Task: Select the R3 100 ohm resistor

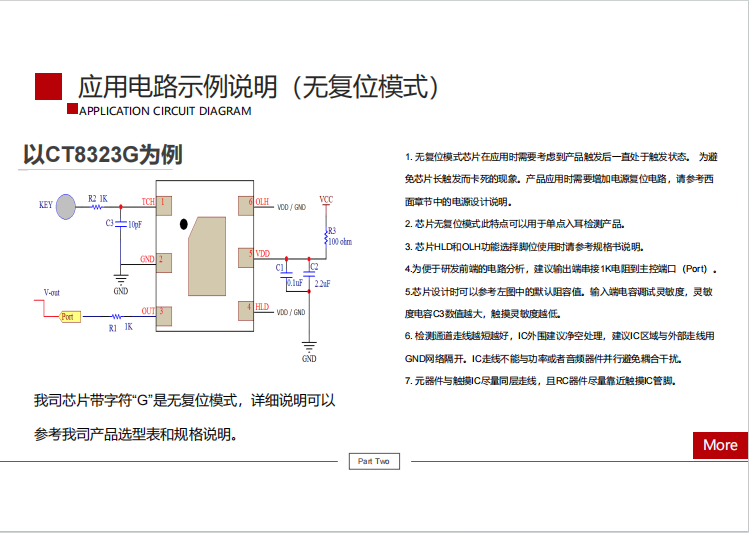Action: 325,237
